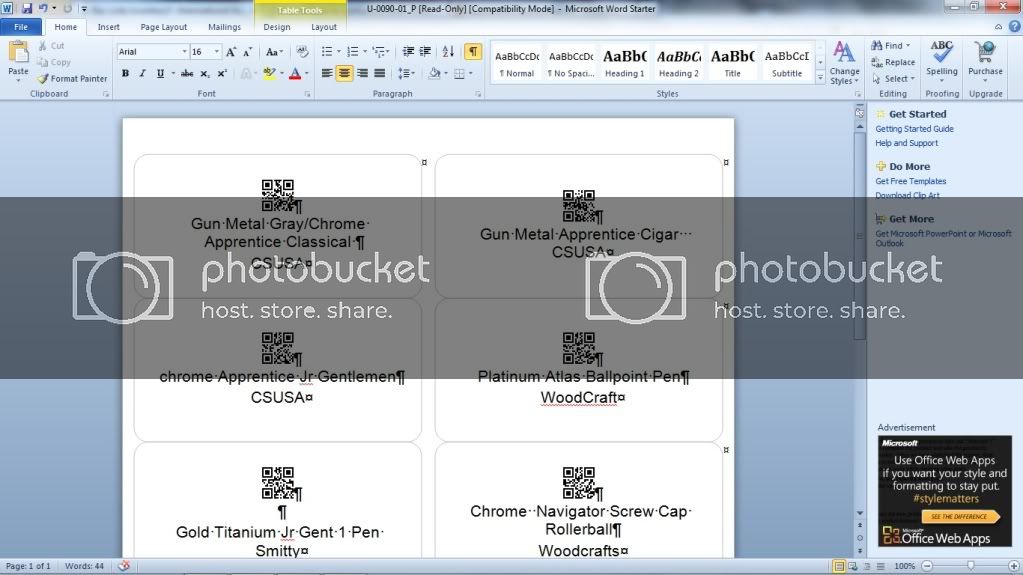Increase paragraph indent
Image resolution: width=1023 pixels, height=575 pixels.
click(x=425, y=52)
